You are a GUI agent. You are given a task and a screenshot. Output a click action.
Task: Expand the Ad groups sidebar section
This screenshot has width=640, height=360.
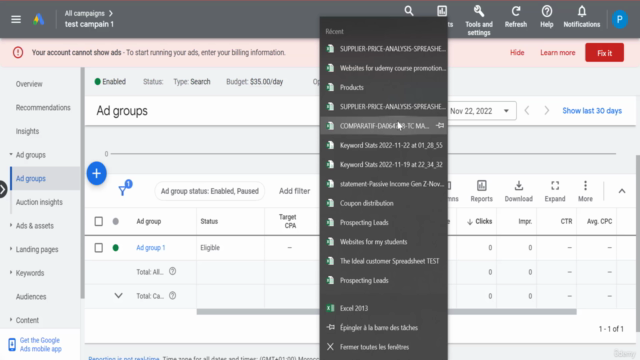point(11,154)
